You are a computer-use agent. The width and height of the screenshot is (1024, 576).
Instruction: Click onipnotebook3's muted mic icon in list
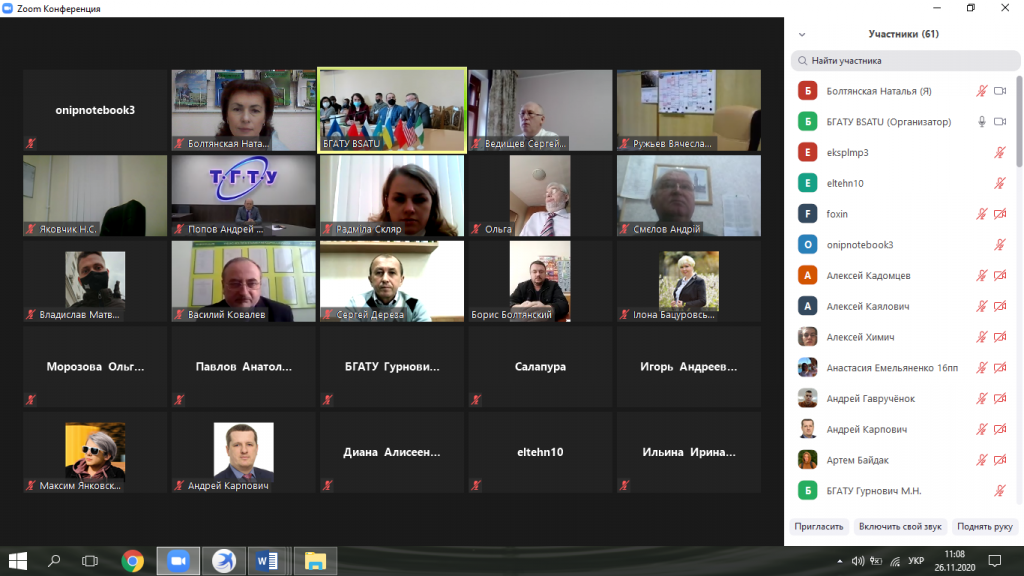click(x=1000, y=245)
